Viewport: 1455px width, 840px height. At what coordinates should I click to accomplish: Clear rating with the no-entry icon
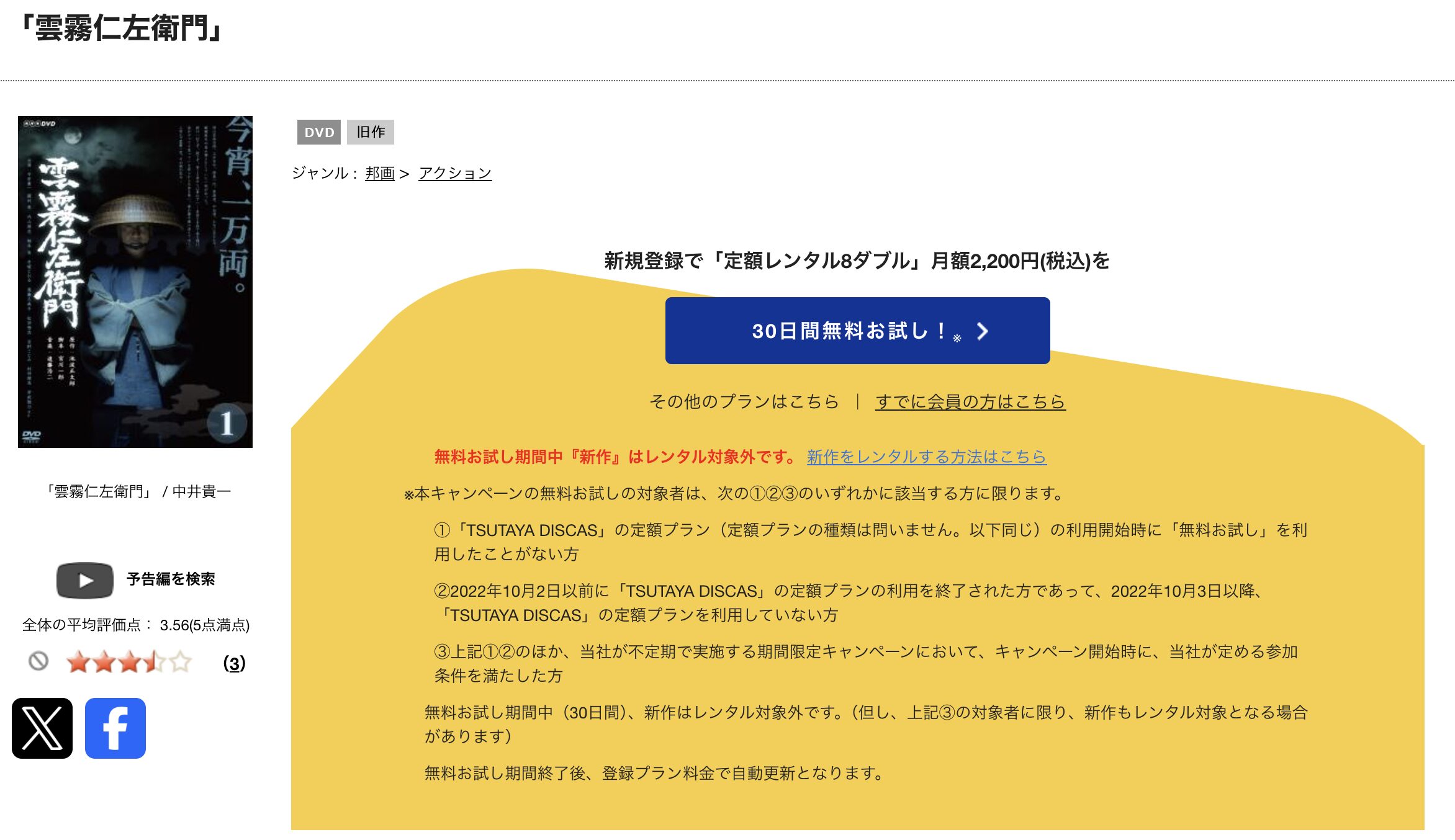(x=38, y=661)
